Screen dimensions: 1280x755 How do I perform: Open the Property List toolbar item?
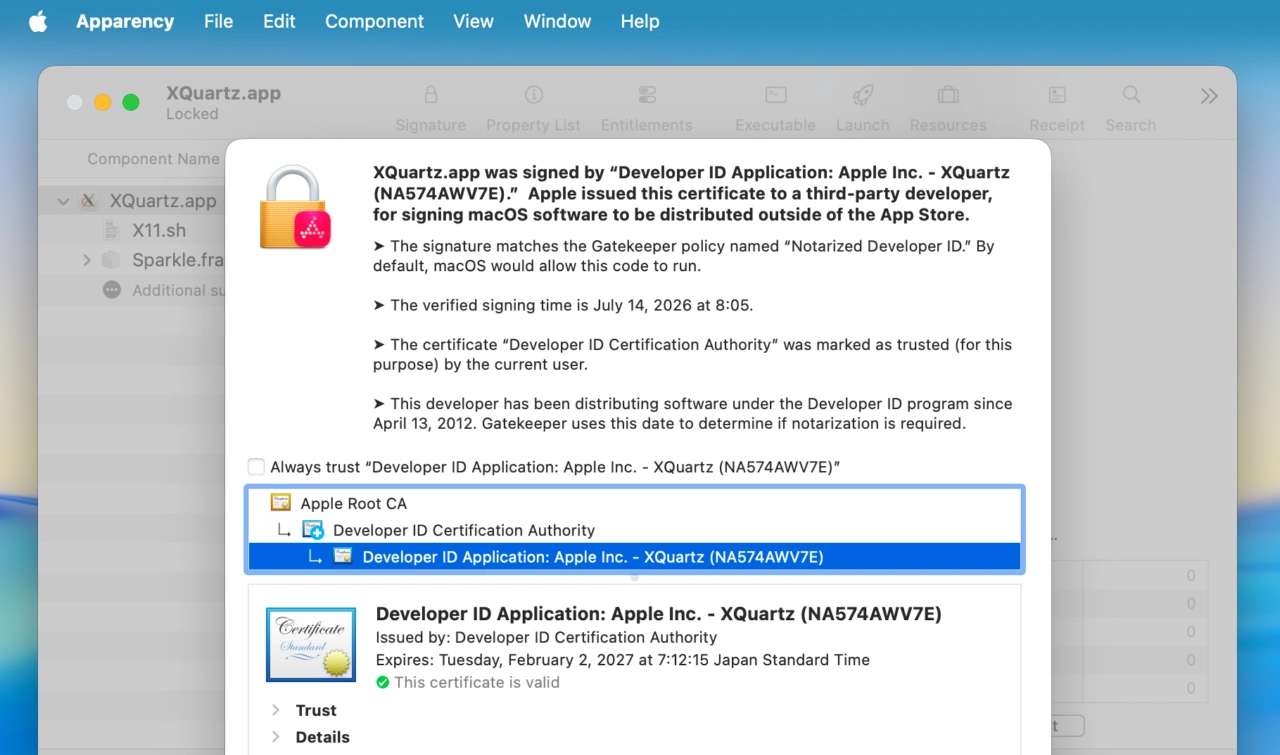(x=533, y=109)
